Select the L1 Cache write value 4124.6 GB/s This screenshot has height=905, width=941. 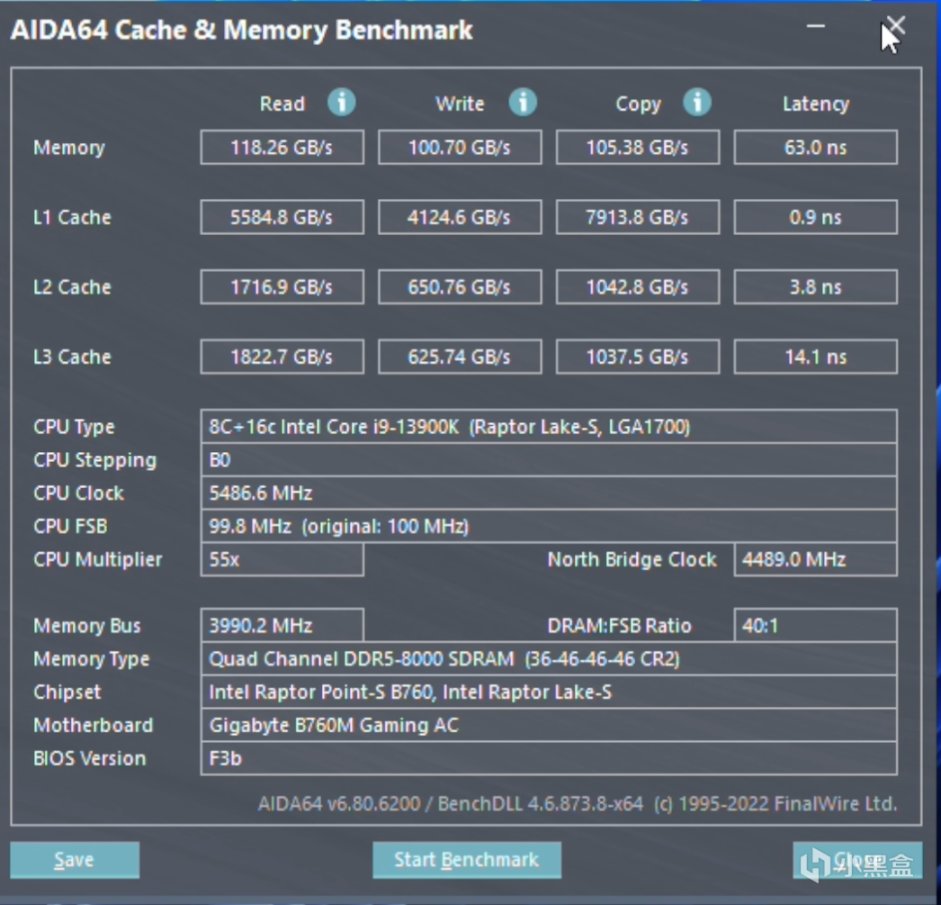460,217
